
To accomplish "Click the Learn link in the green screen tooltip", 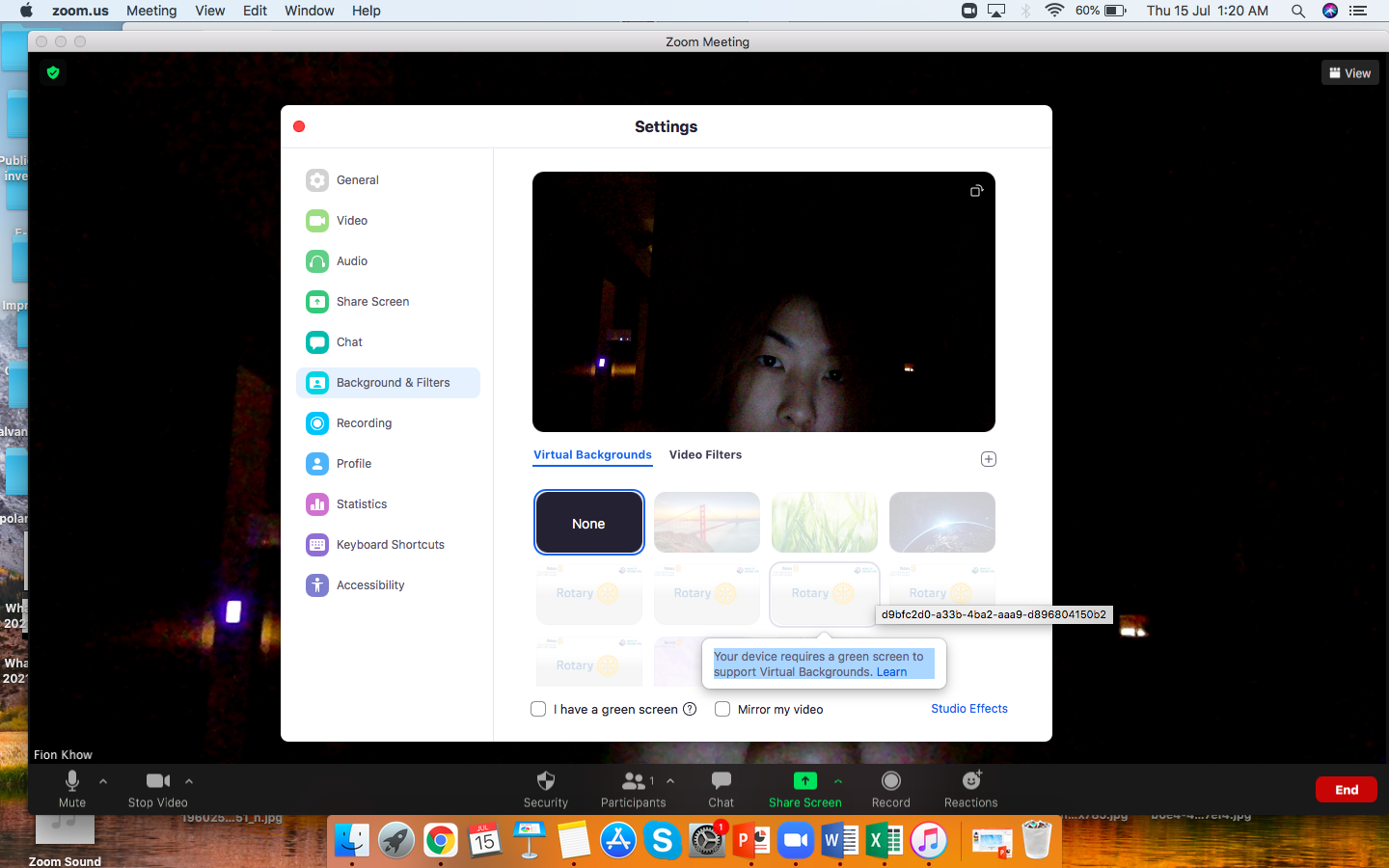I will [892, 672].
